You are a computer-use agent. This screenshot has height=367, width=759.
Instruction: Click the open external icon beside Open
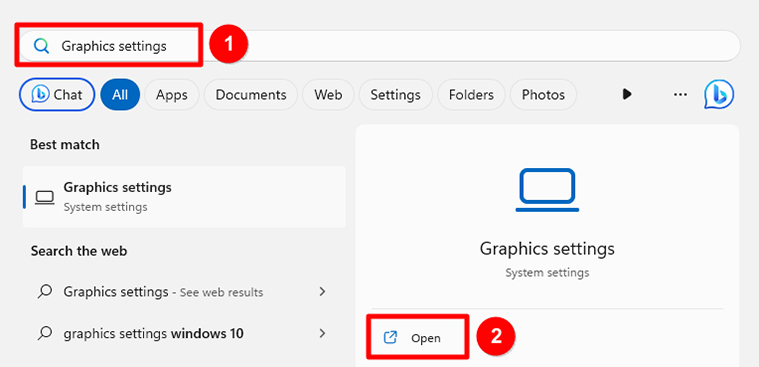pyautogui.click(x=390, y=337)
